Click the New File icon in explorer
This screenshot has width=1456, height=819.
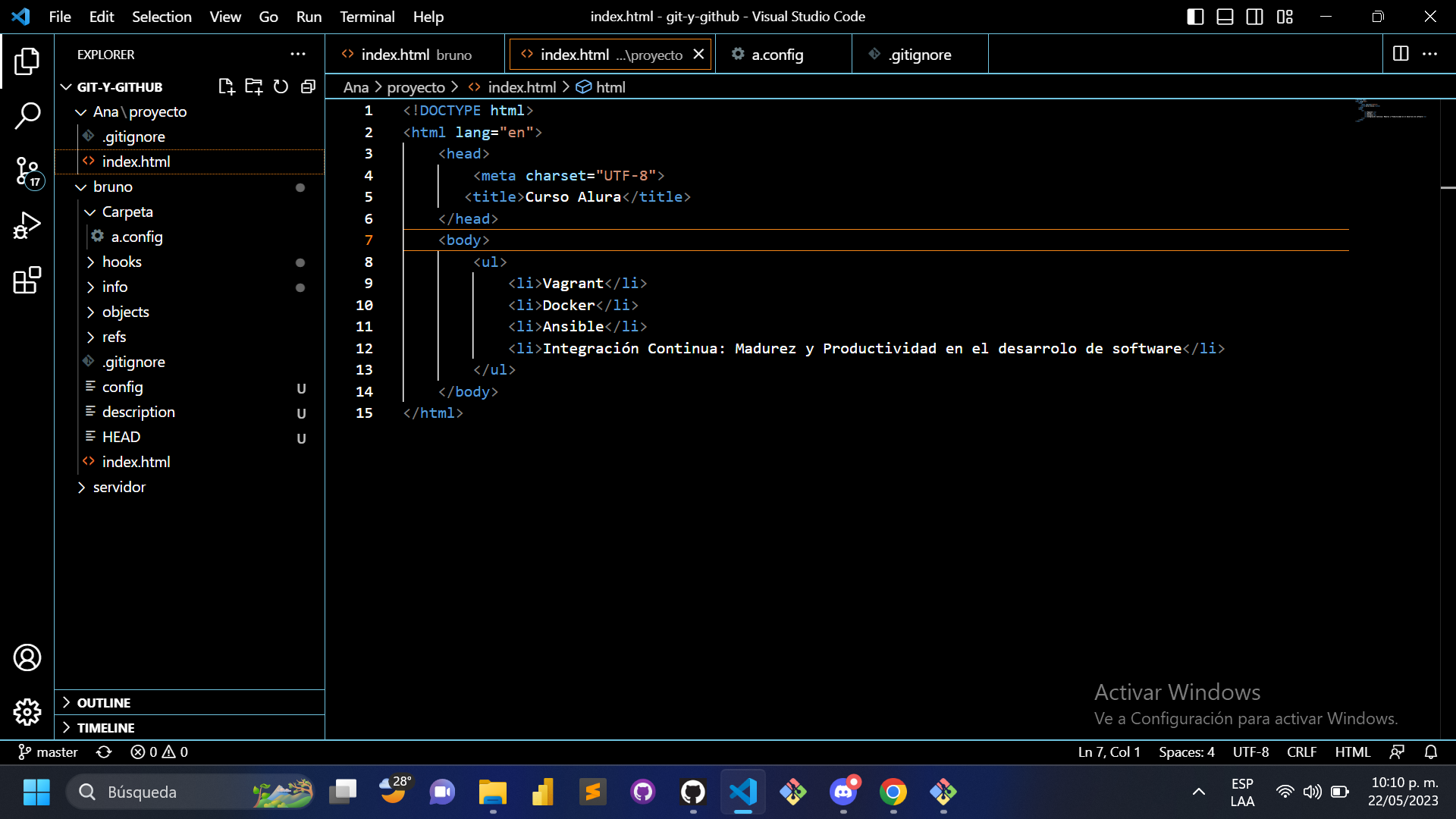tap(226, 86)
